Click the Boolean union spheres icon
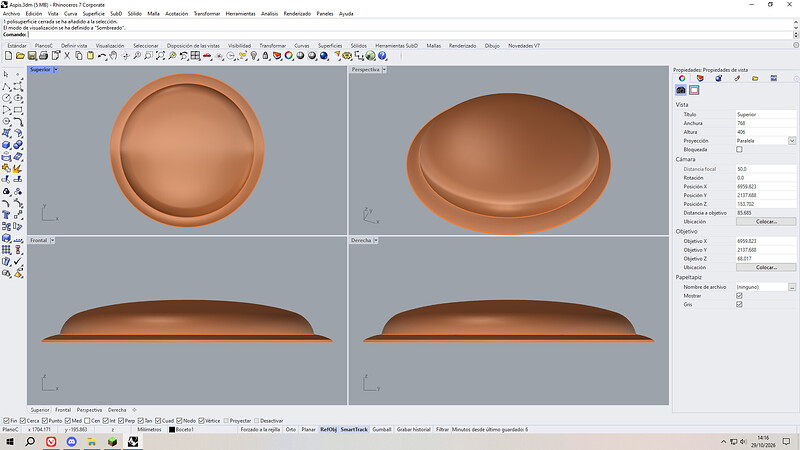Image resolution: width=800 pixels, height=450 pixels. point(18,145)
